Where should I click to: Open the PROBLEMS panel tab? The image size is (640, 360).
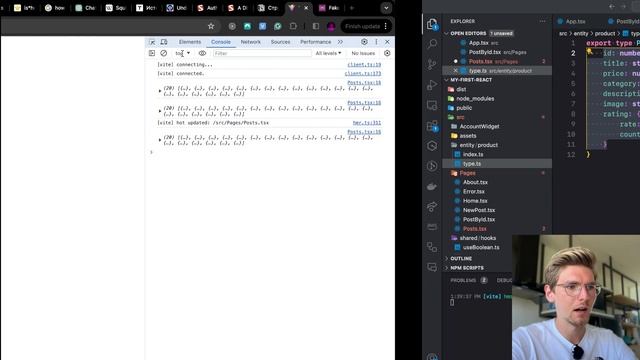[463, 280]
